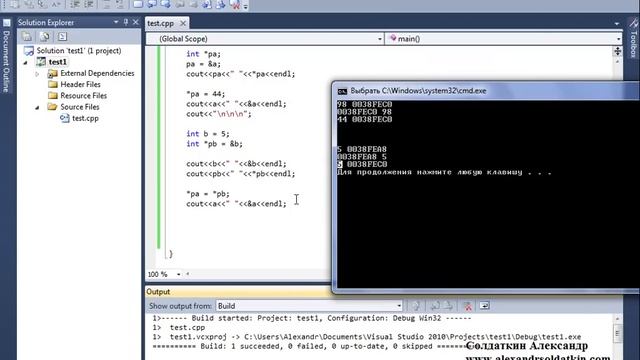This screenshot has height=360, width=640.
Task: Increase line indent via toolbar icon
Action: 89,4
